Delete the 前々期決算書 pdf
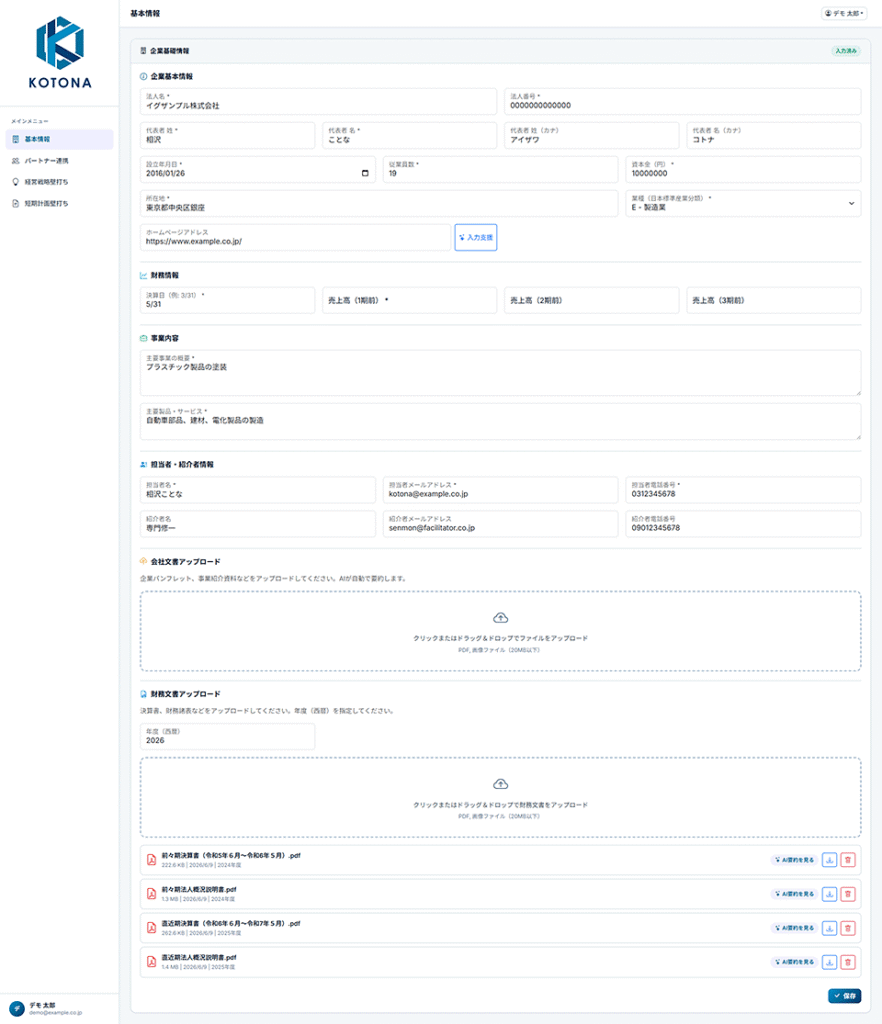This screenshot has height=1024, width=882. [x=847, y=860]
